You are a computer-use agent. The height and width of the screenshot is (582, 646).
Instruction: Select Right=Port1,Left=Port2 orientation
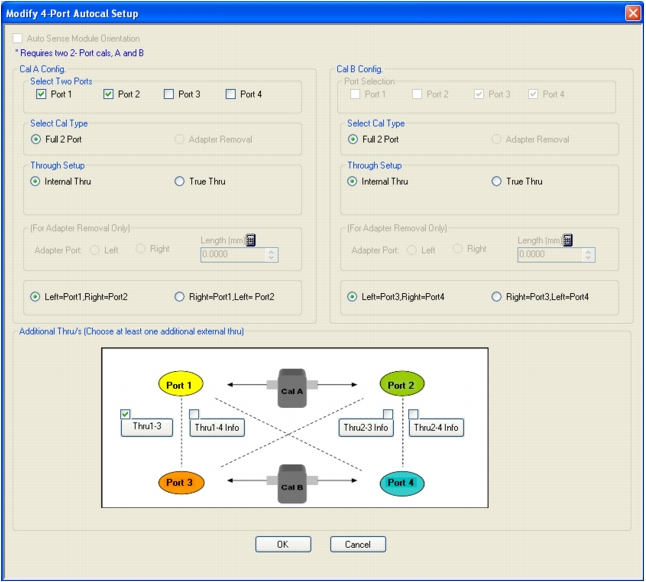click(179, 297)
